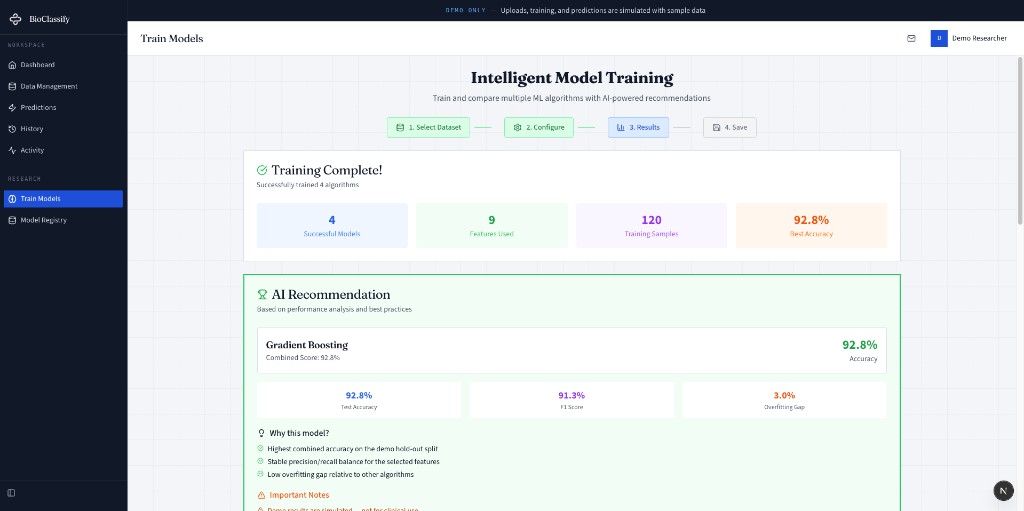The width and height of the screenshot is (1024, 511).
Task: Click the Save step disk icon
Action: pyautogui.click(x=716, y=127)
